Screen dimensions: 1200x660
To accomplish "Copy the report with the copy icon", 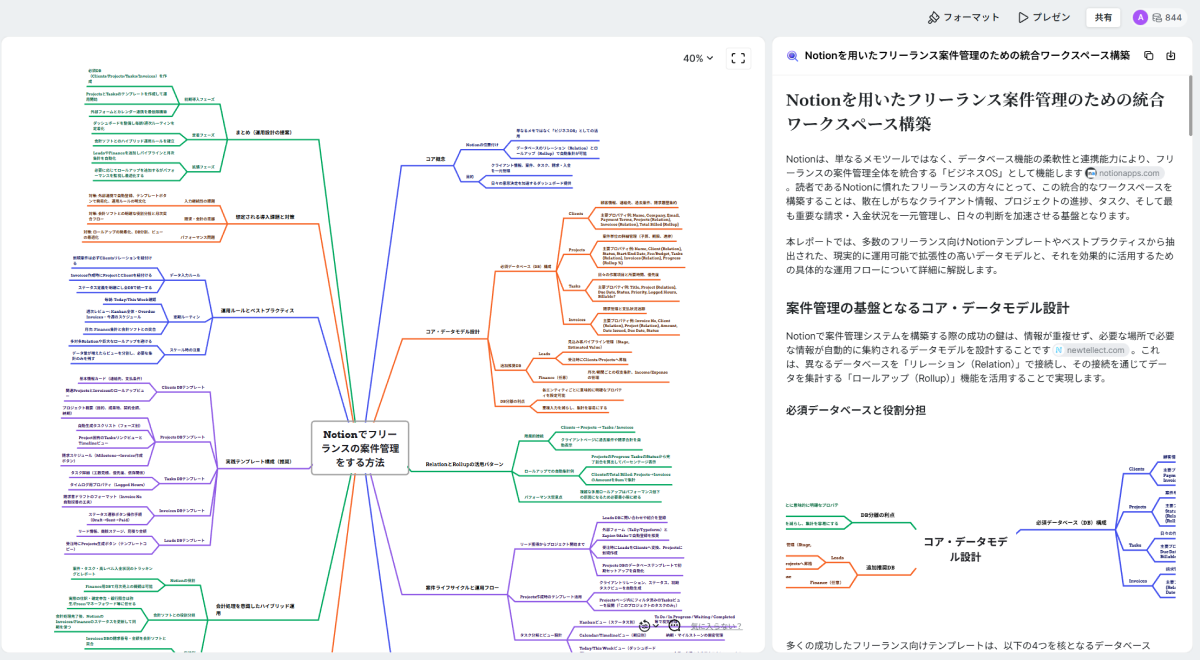I will (x=1148, y=56).
